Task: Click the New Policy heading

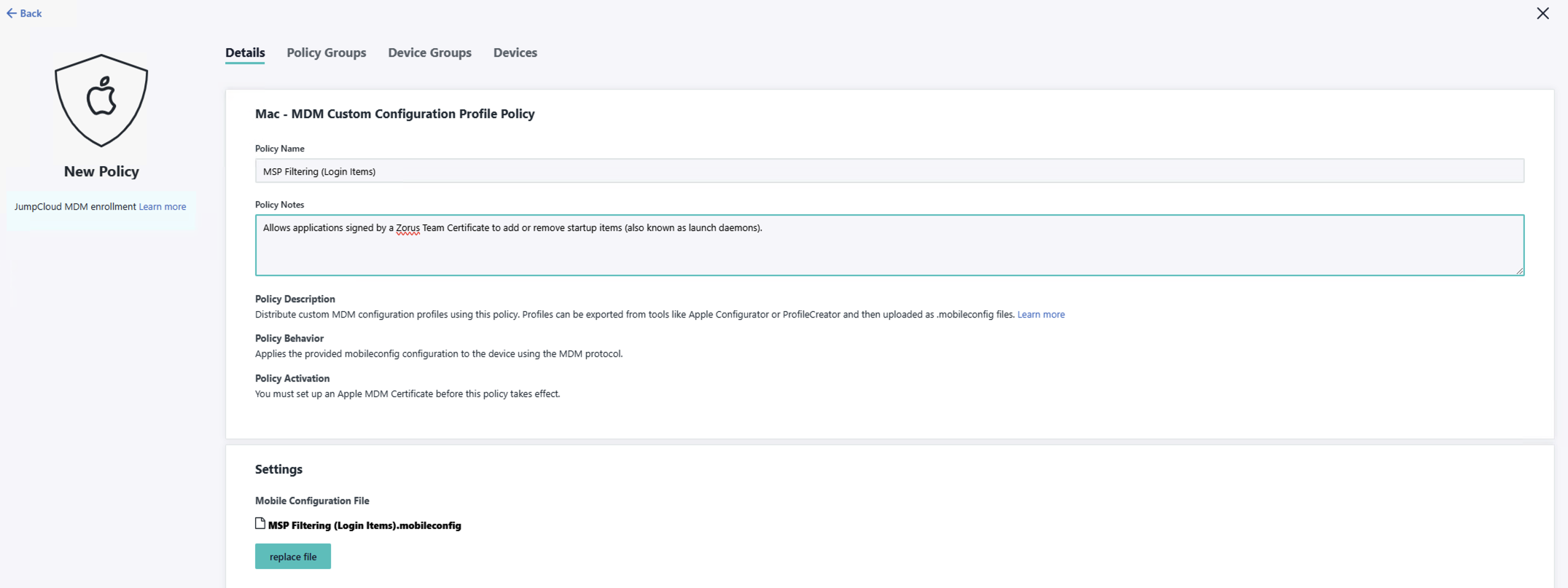Action: 101,171
